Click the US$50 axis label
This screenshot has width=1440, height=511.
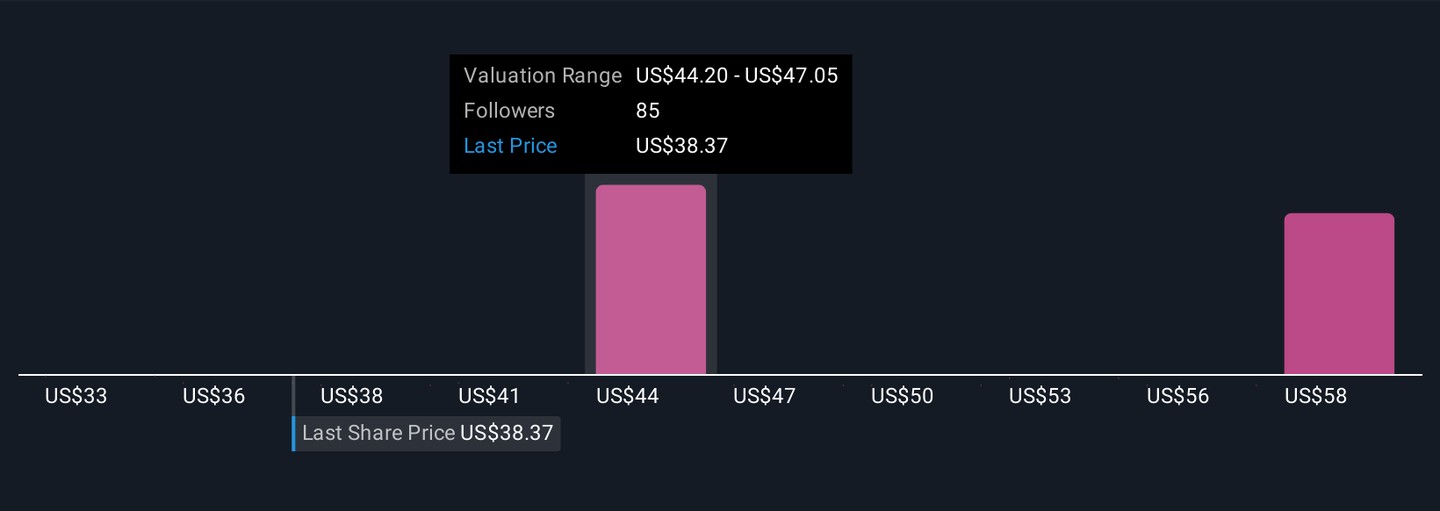point(902,396)
